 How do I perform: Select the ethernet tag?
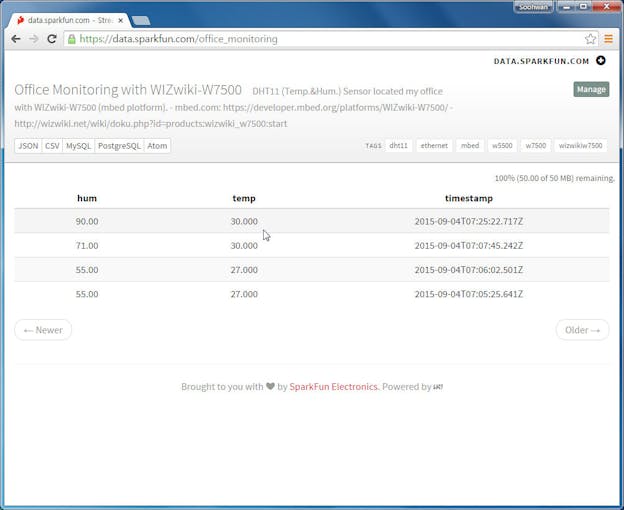434,146
